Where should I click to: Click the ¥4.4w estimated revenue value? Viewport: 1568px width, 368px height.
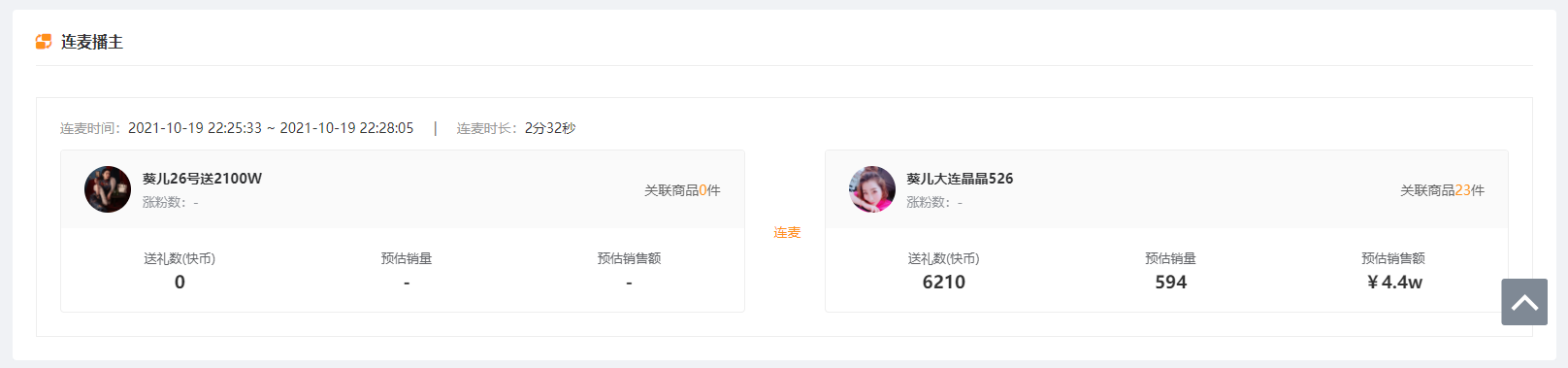(1394, 283)
